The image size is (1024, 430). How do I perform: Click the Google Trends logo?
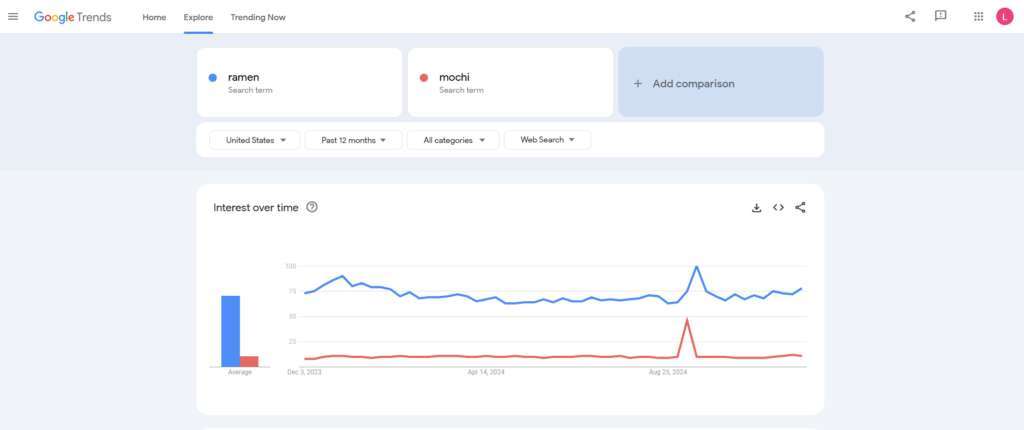[x=73, y=18]
